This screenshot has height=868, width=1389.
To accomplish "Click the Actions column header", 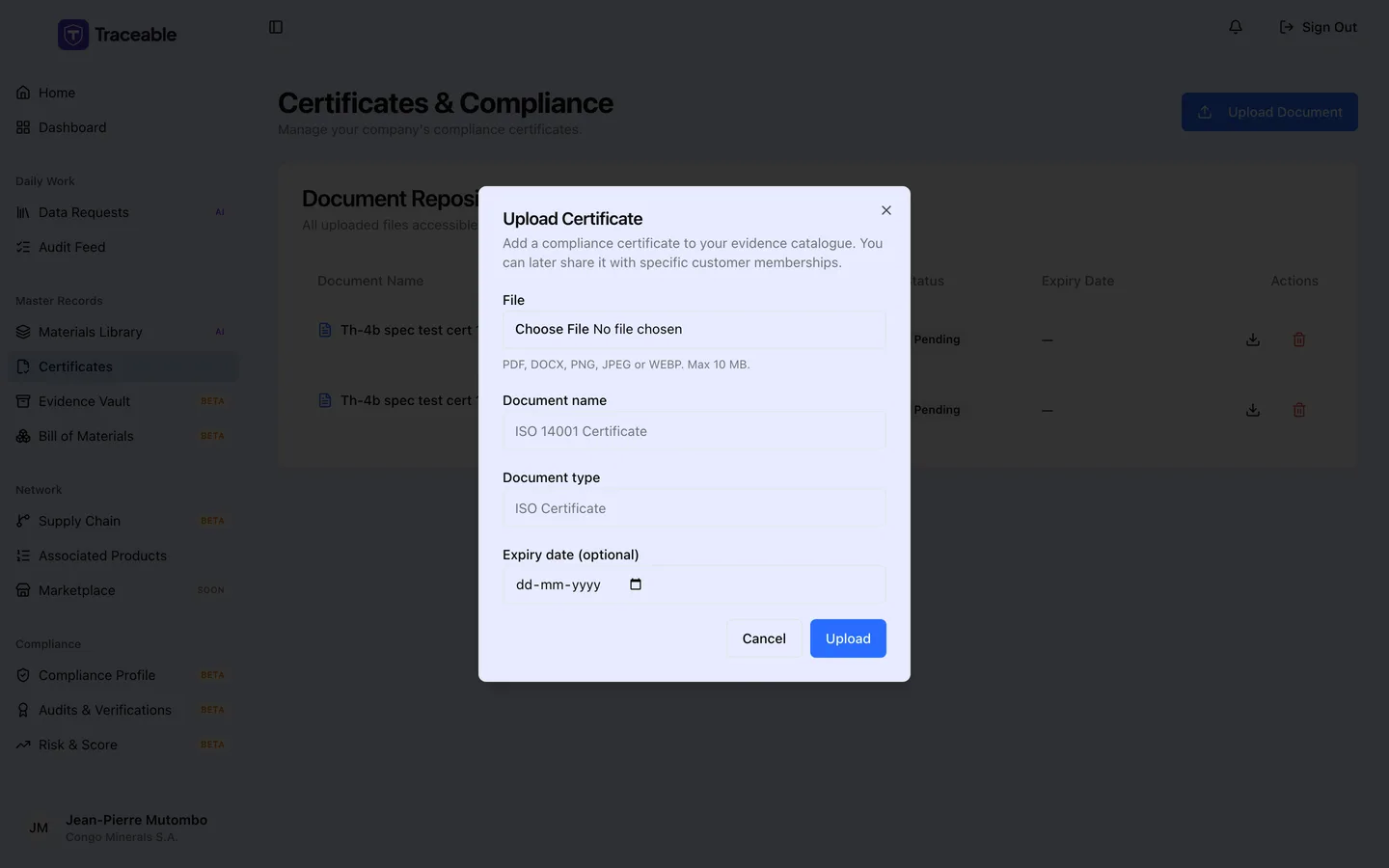I will [x=1294, y=281].
